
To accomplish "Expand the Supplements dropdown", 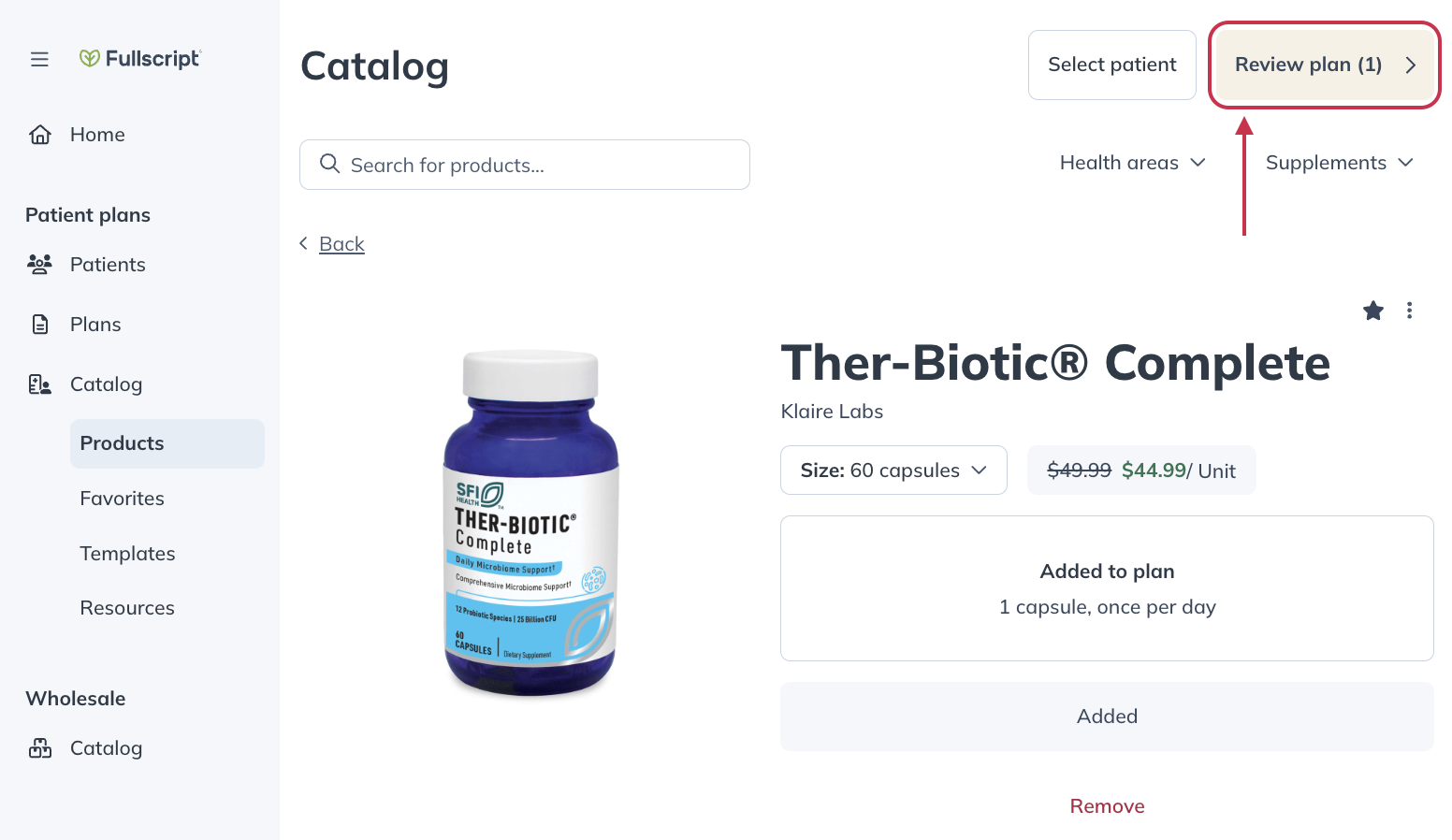I will pos(1339,163).
